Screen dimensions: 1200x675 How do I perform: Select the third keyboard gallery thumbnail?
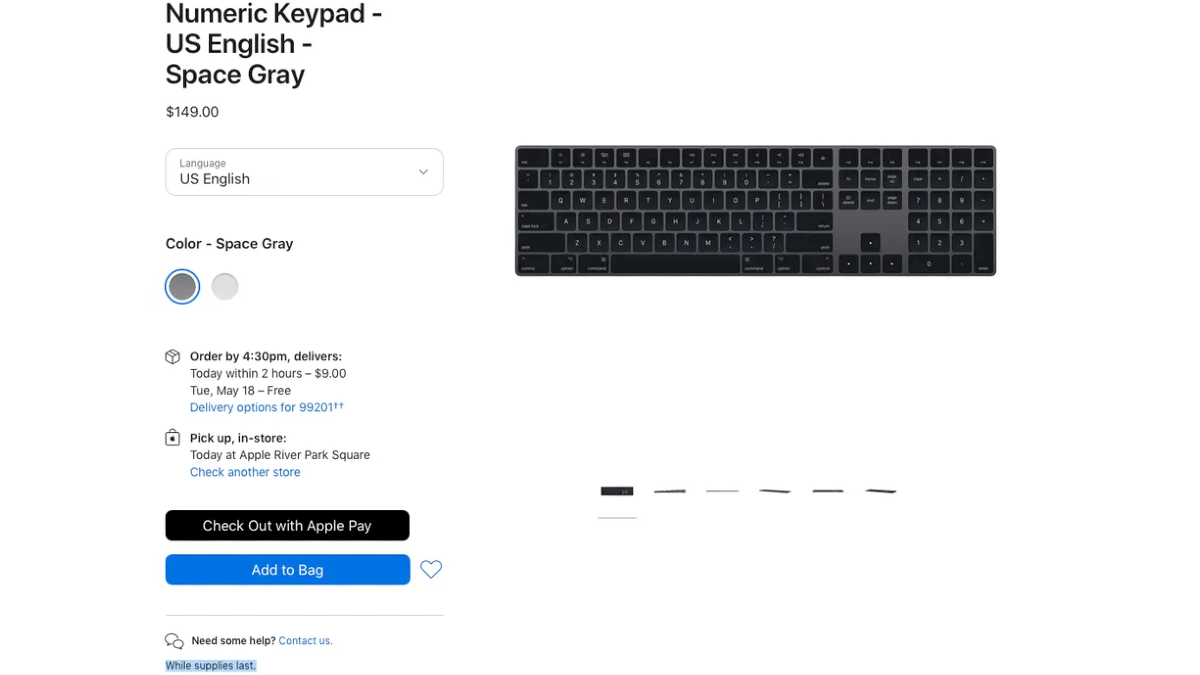click(x=722, y=491)
